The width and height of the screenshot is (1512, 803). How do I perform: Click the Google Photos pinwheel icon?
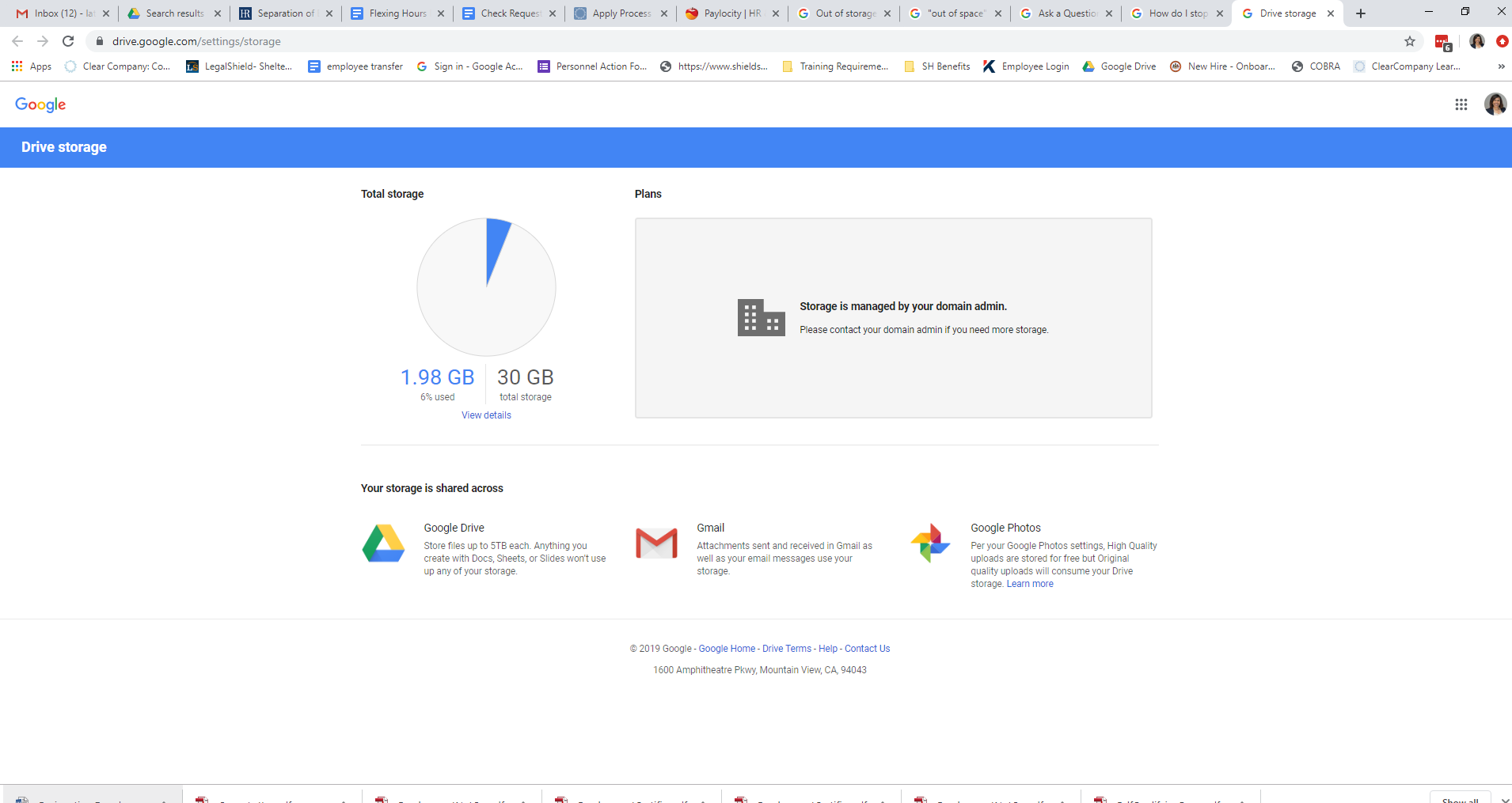point(931,543)
